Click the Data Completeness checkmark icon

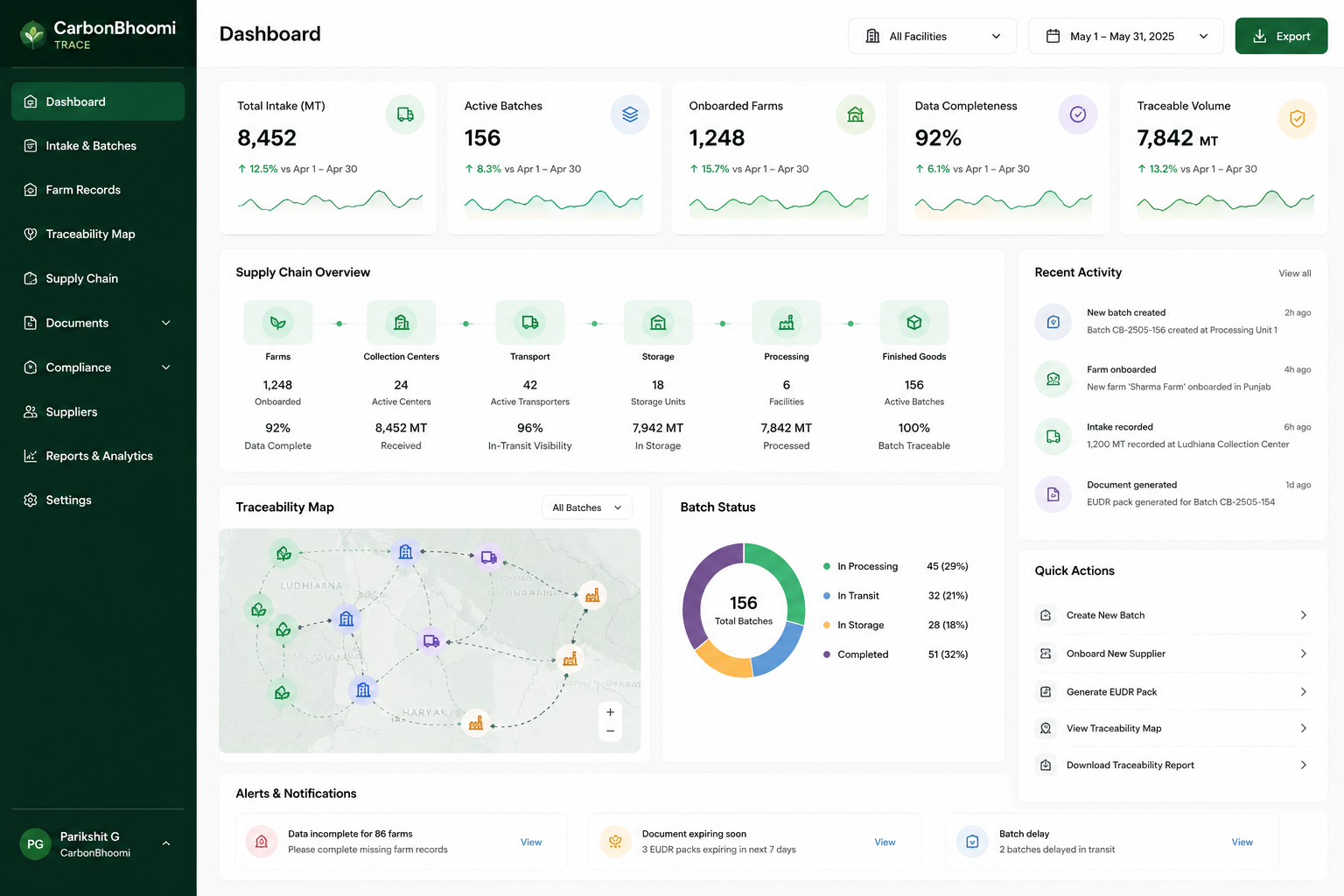click(1078, 115)
